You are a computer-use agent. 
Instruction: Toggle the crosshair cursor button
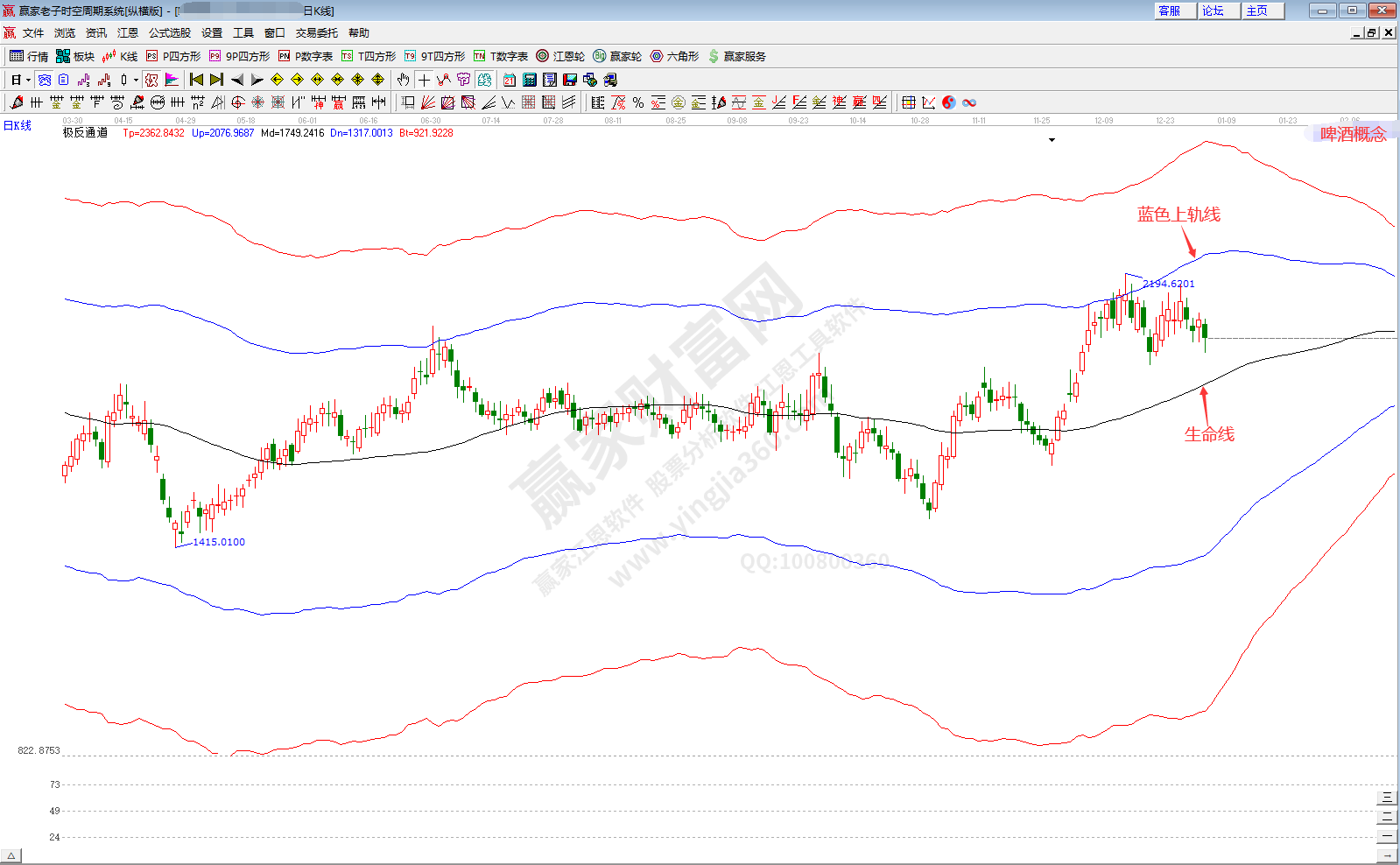pyautogui.click(x=424, y=80)
